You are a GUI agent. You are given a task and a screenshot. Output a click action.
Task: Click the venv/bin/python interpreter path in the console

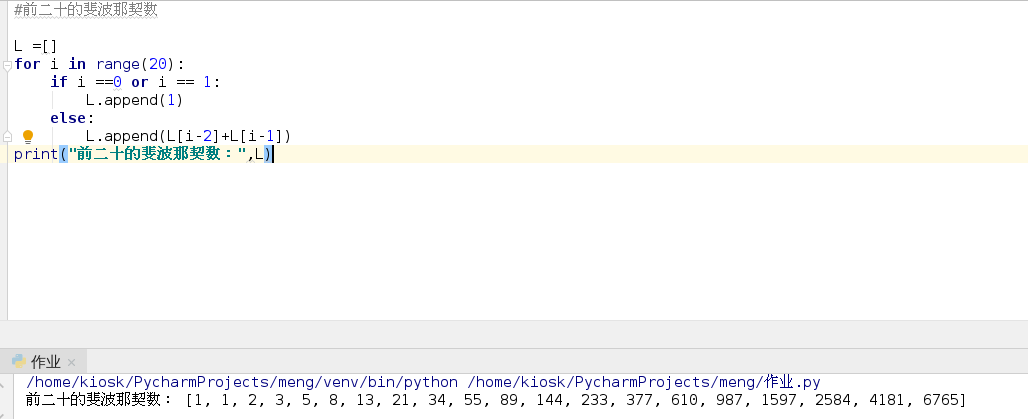[x=242, y=382]
